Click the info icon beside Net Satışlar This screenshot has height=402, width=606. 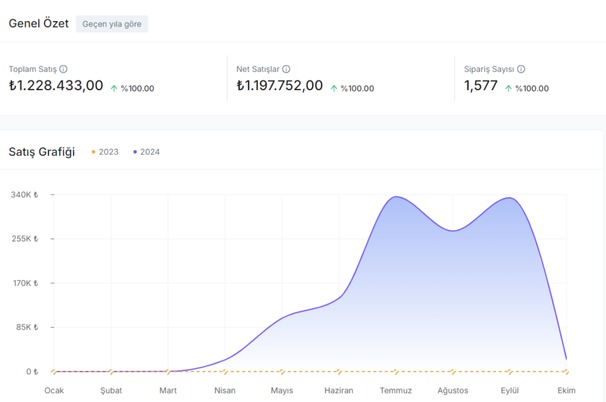coord(286,69)
